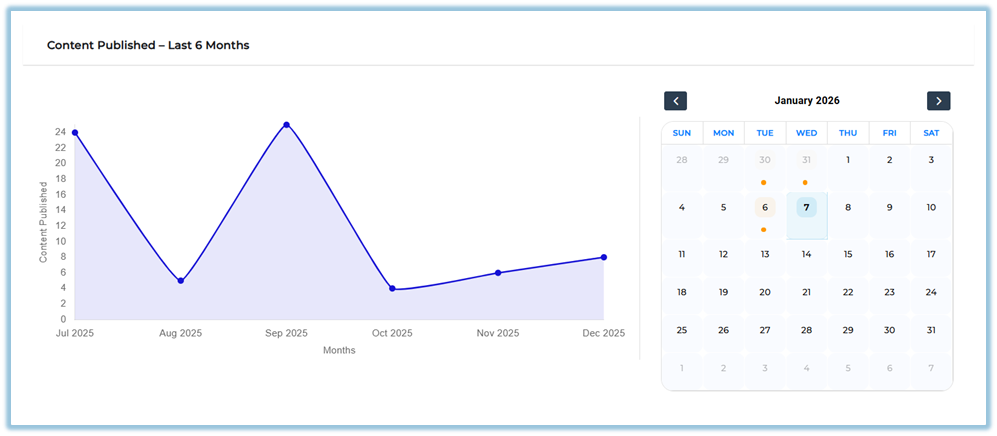The image size is (997, 436).
Task: Go to previous month in calendar
Action: click(x=675, y=101)
